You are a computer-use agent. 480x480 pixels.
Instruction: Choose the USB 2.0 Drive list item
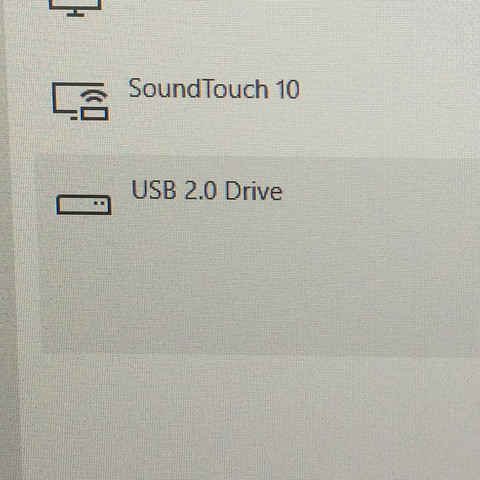257,255
